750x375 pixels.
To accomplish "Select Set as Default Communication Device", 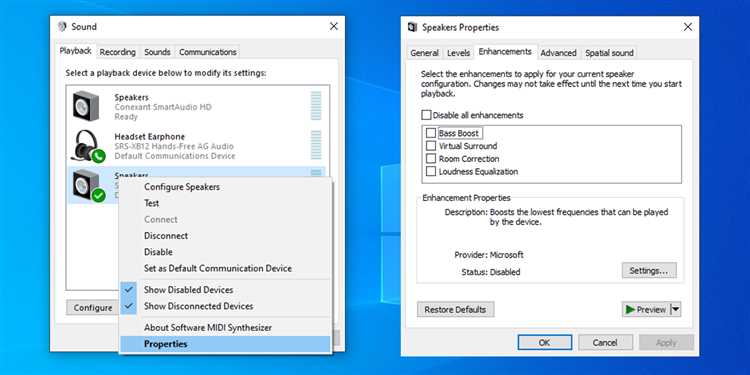I will [225, 268].
